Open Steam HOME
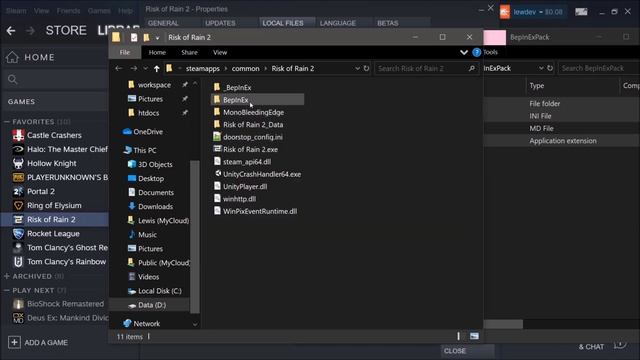Viewport: 640px width, 360px height. click(30, 57)
